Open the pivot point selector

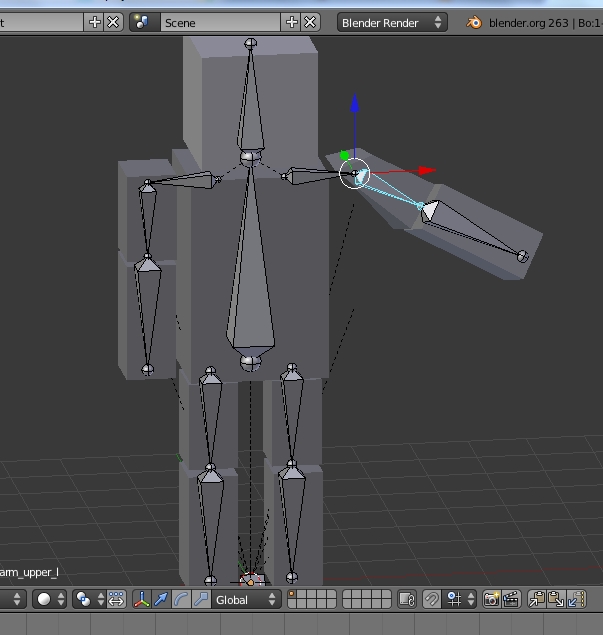coord(89,599)
